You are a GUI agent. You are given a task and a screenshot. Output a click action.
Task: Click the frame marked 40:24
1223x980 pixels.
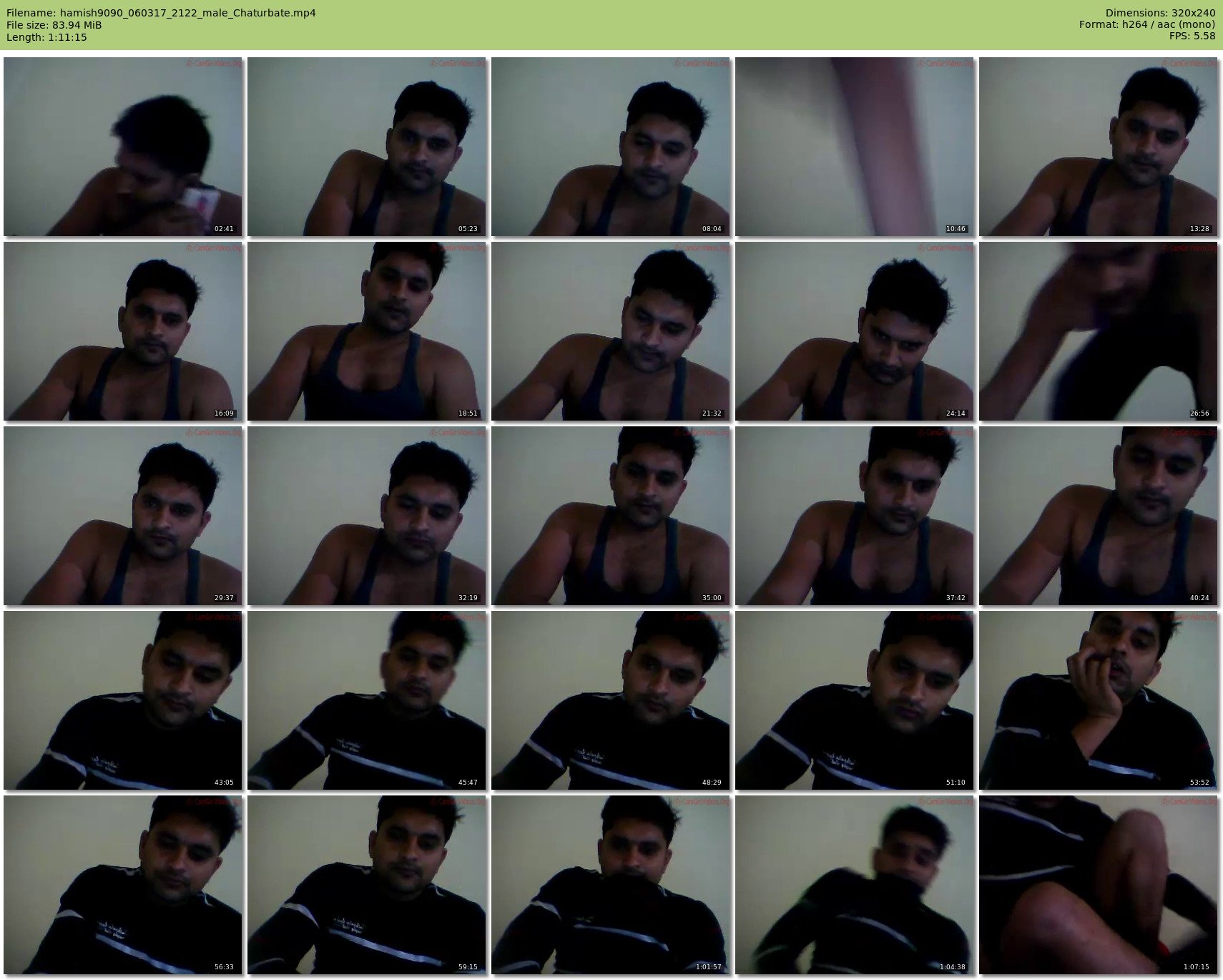click(x=1098, y=516)
